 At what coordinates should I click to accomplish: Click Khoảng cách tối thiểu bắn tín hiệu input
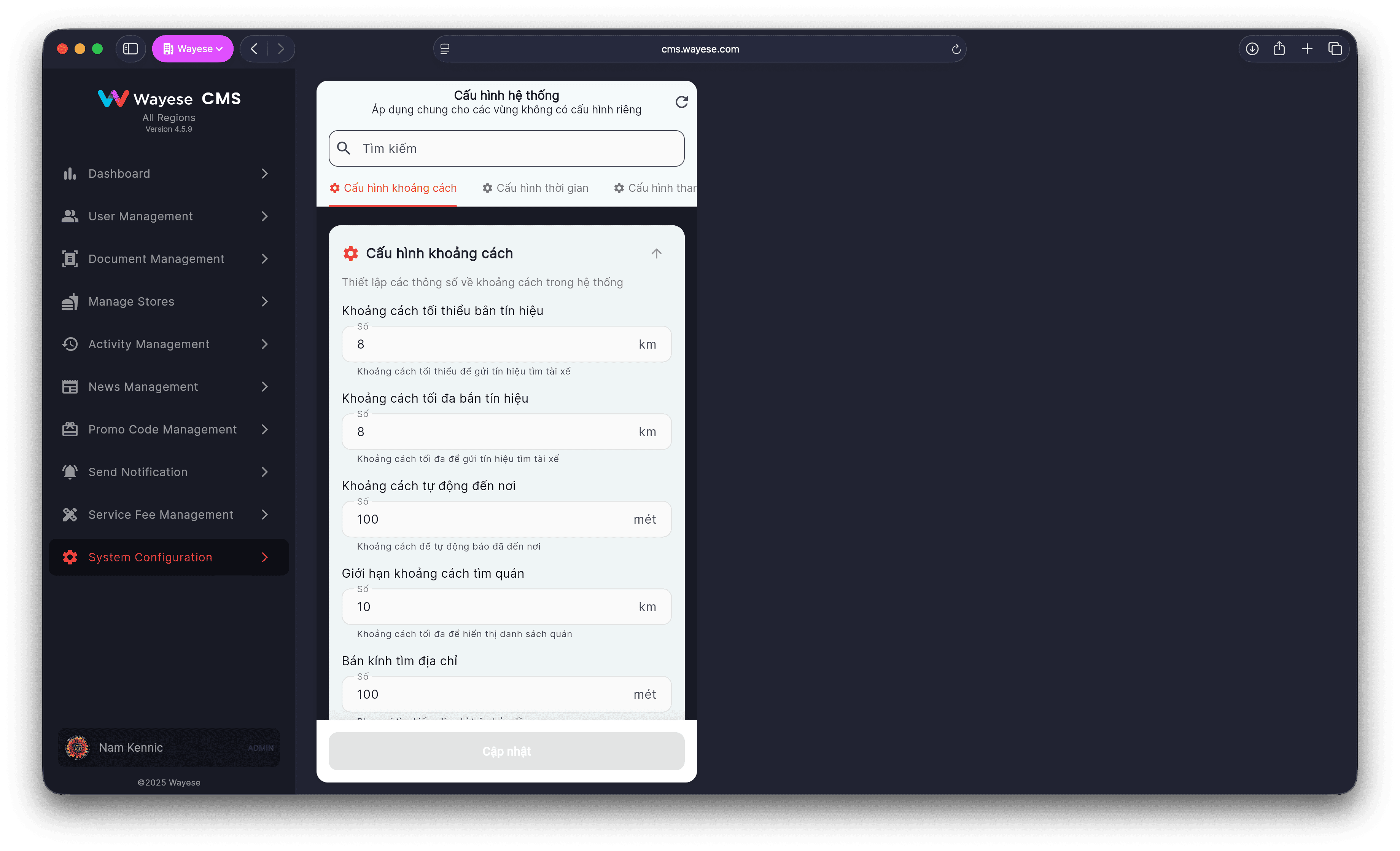506,344
